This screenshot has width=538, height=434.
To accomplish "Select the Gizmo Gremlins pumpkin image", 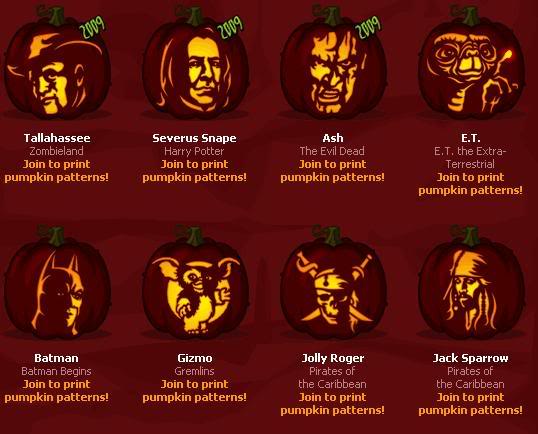I will [x=196, y=283].
